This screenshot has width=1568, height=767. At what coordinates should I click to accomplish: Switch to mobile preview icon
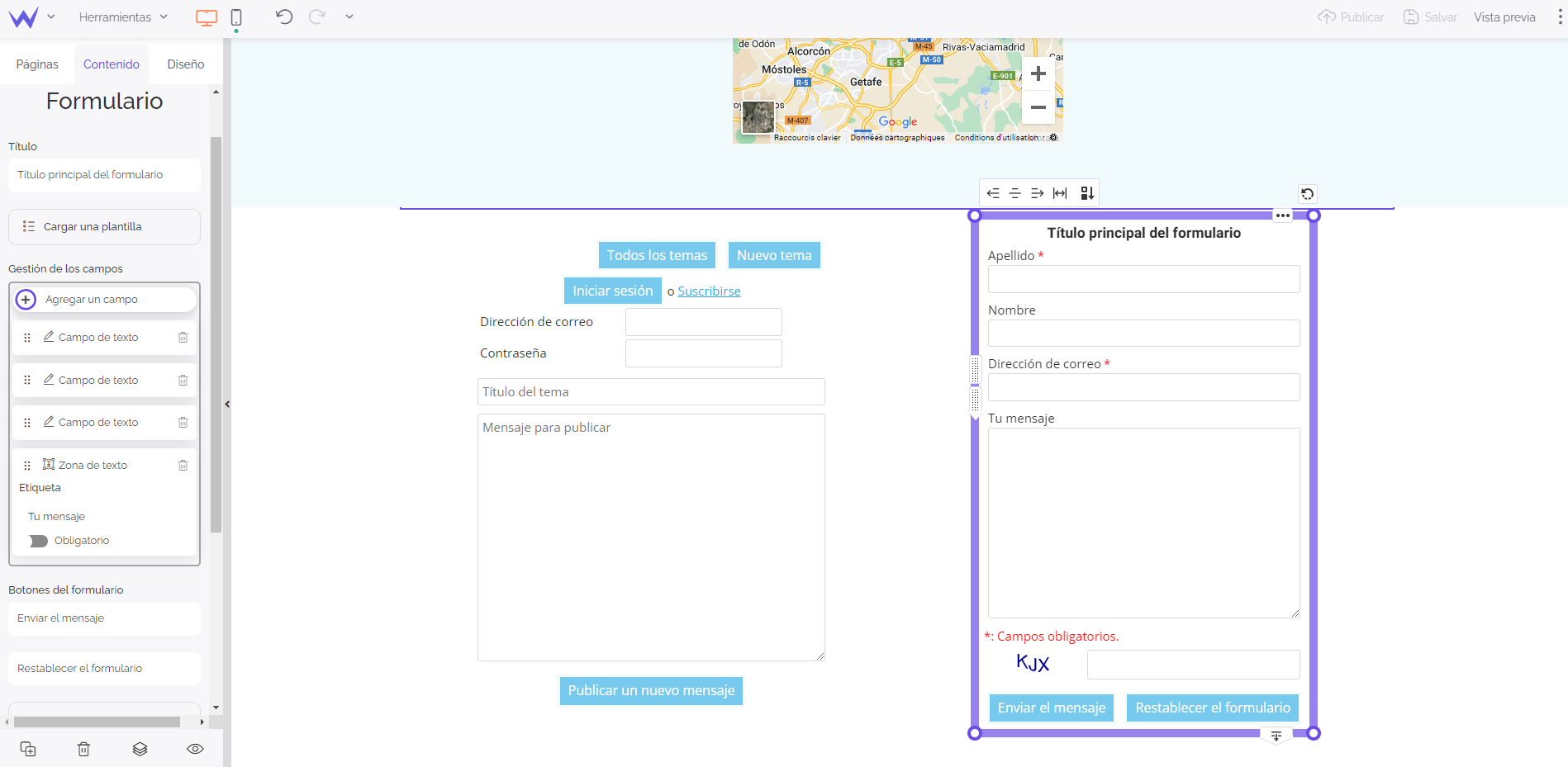(x=236, y=17)
